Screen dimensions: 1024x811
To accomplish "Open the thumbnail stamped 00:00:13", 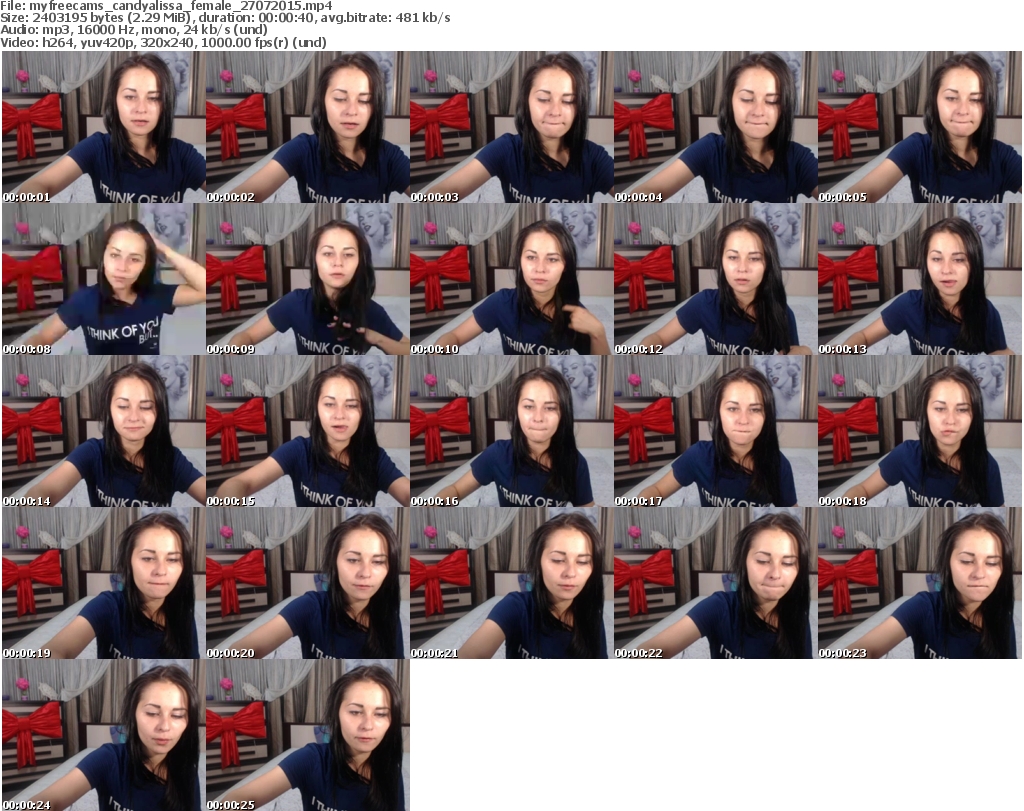I will point(920,279).
